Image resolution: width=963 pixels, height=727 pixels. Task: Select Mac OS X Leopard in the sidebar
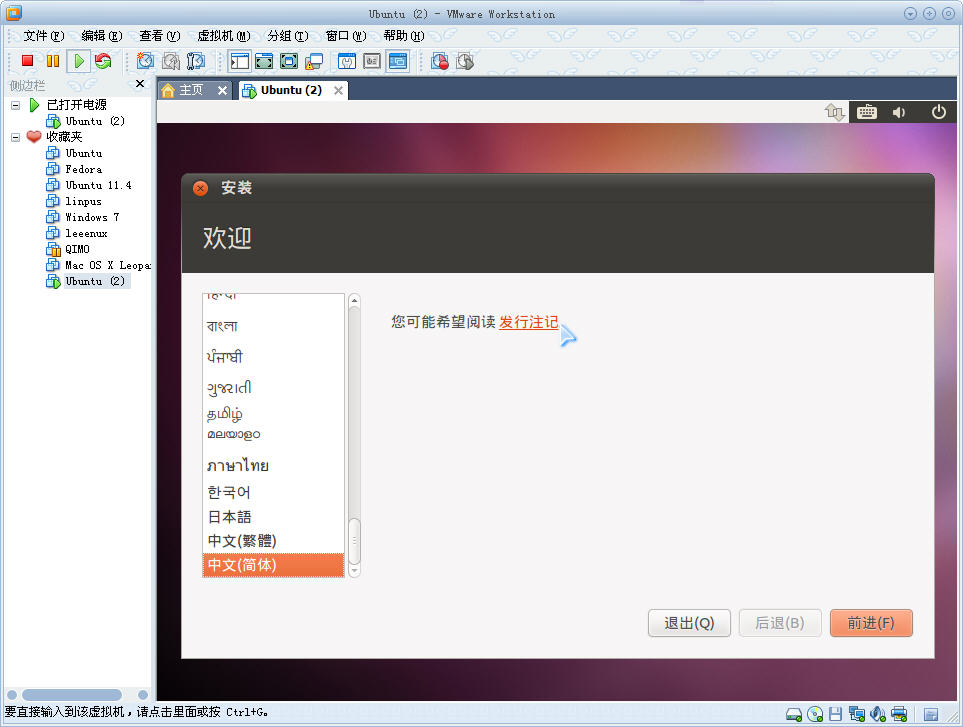pos(107,265)
